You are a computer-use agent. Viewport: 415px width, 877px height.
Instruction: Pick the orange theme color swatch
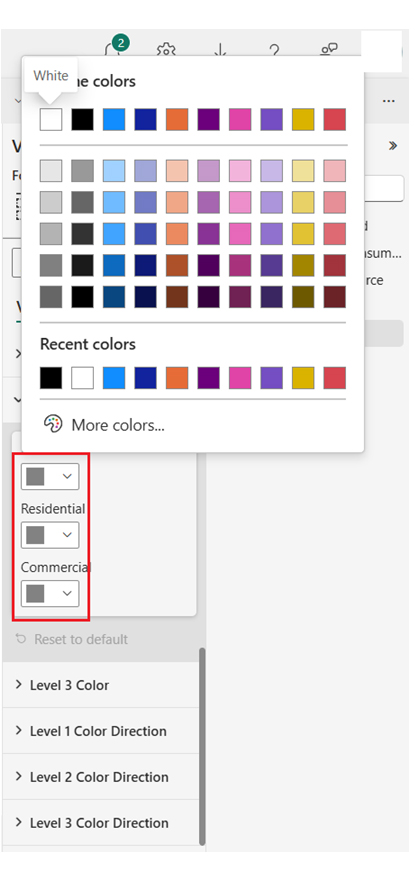(x=177, y=120)
